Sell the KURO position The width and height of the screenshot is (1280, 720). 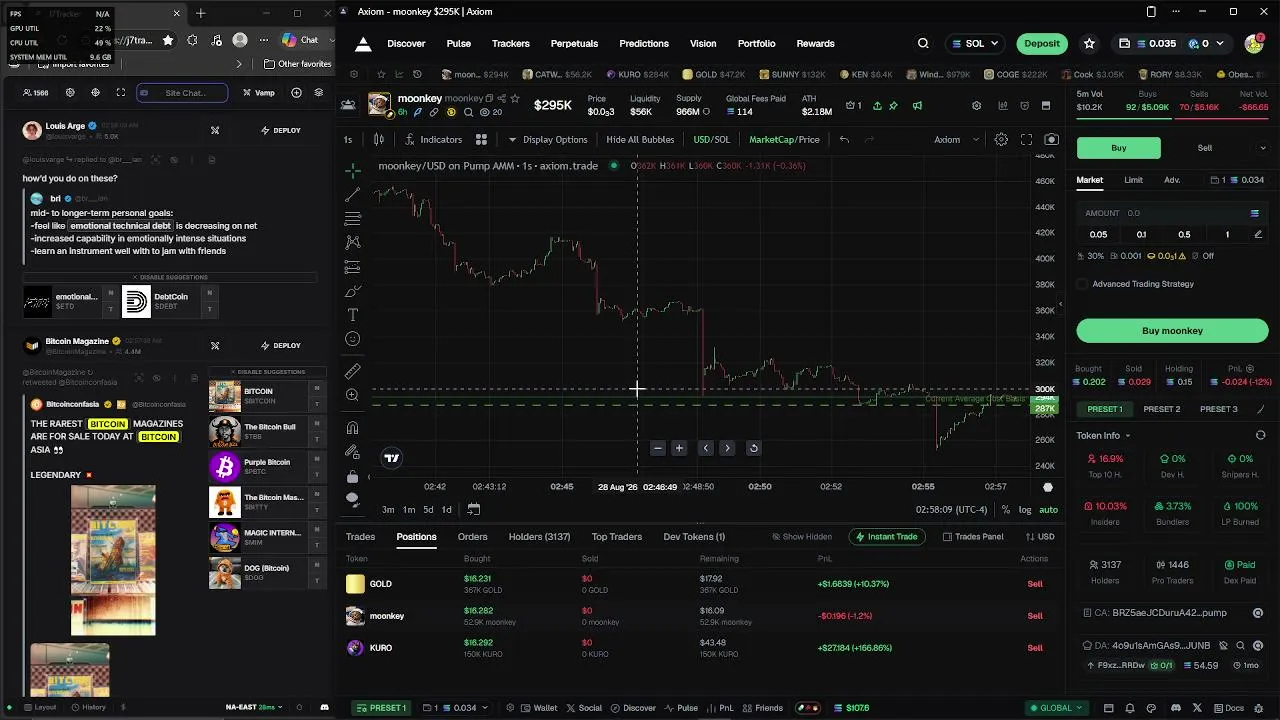pyautogui.click(x=1035, y=648)
